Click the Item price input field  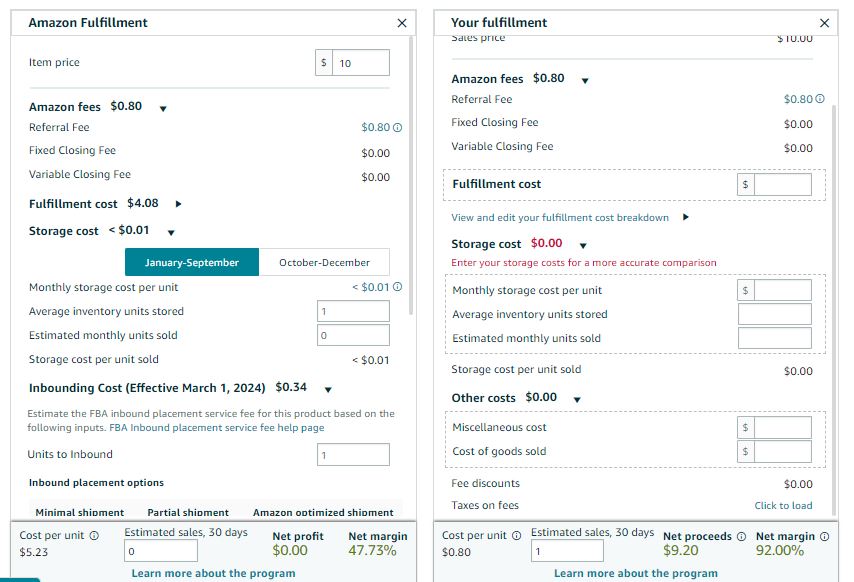tap(360, 62)
